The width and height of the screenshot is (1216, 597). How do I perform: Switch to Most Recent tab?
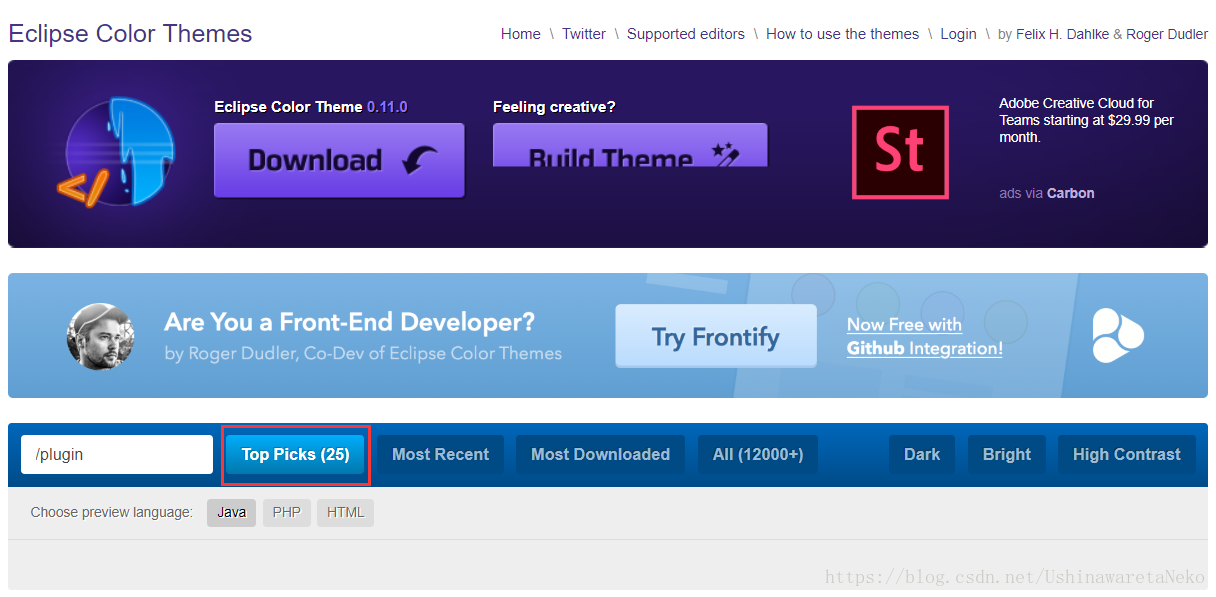coord(440,454)
